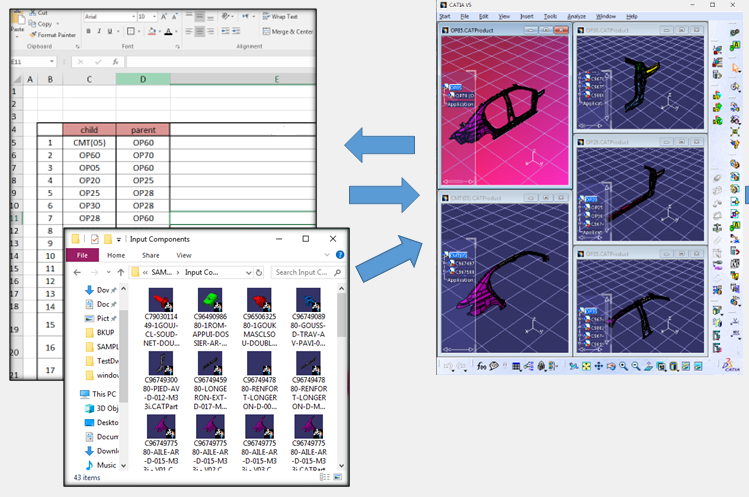Viewport: 749px width, 497px height.
Task: Open BKUP folder in Explorer navigation pane
Action: tap(101, 332)
